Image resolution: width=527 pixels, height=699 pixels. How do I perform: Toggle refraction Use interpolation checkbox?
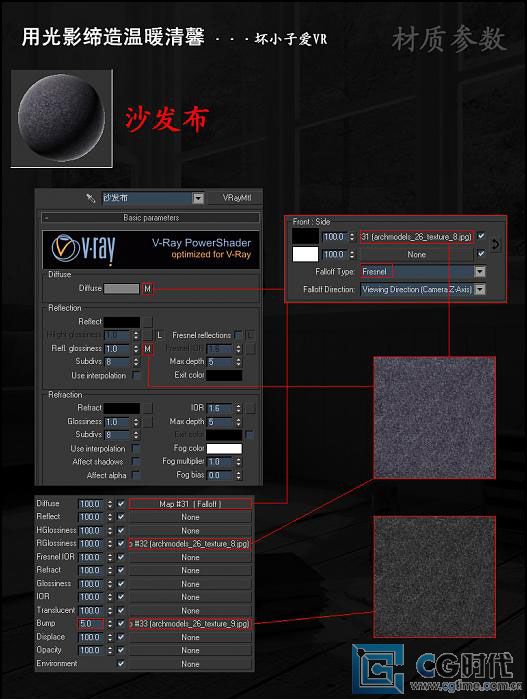pyautogui.click(x=136, y=448)
